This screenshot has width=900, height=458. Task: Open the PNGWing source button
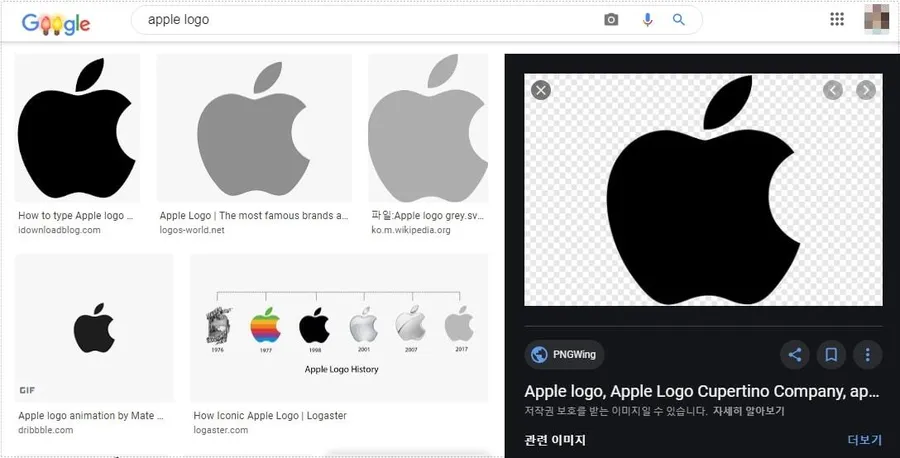coord(564,355)
